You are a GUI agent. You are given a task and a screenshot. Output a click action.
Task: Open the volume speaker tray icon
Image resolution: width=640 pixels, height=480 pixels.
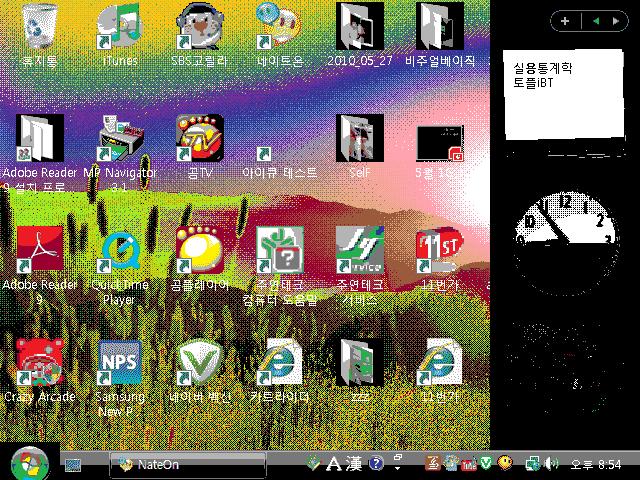coord(551,464)
